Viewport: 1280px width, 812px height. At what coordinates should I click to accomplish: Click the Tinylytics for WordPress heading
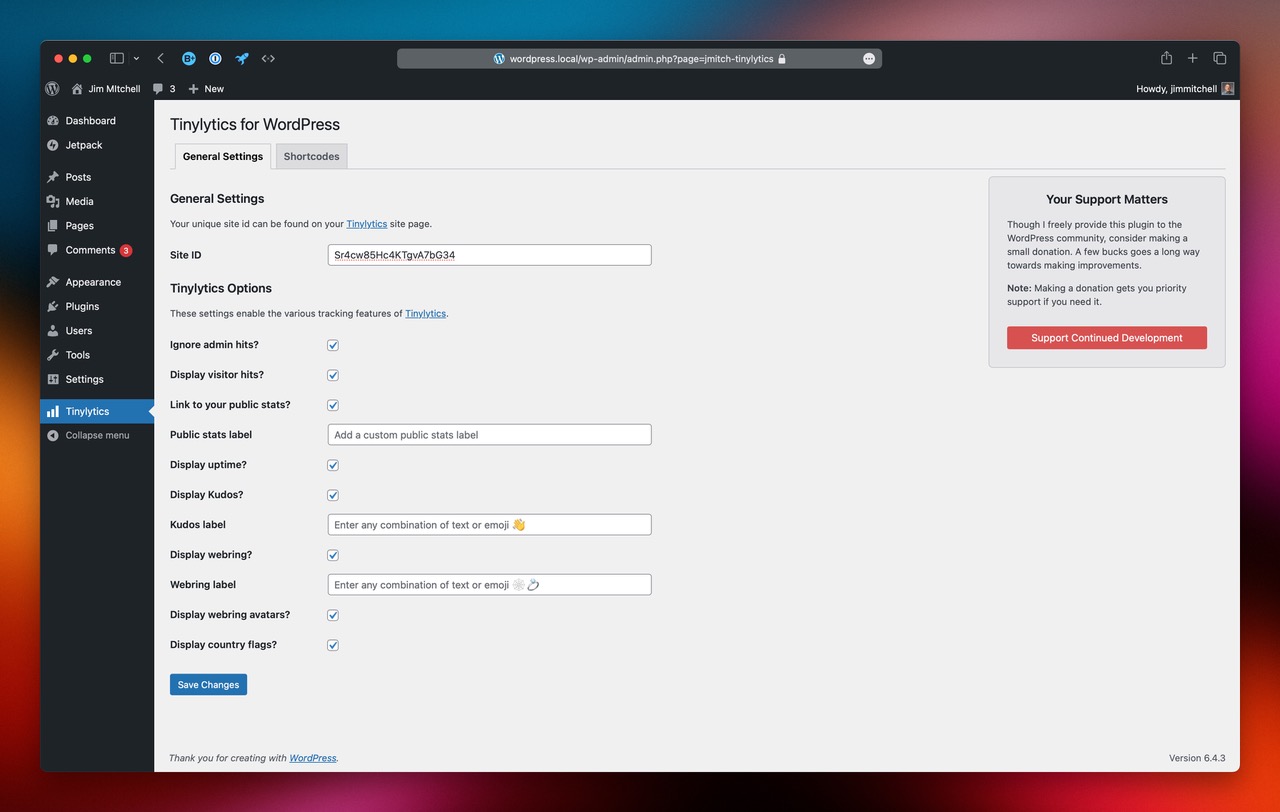255,124
